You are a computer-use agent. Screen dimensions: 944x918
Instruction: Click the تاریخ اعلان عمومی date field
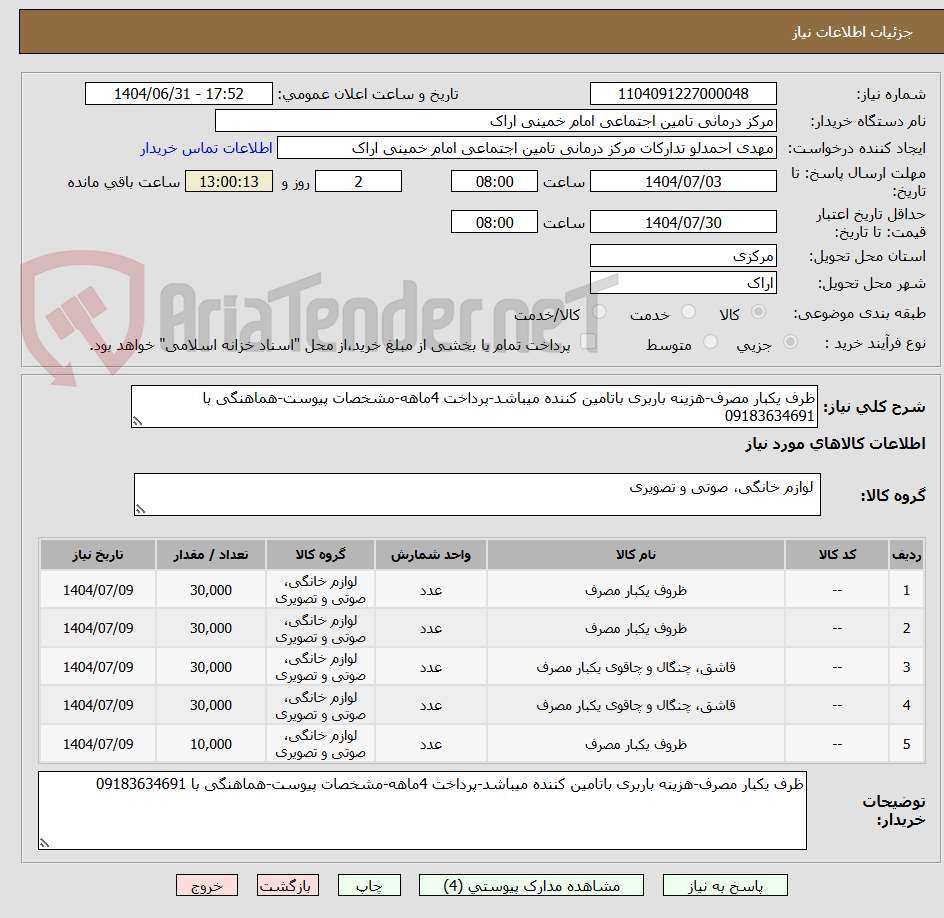pyautogui.click(x=181, y=93)
